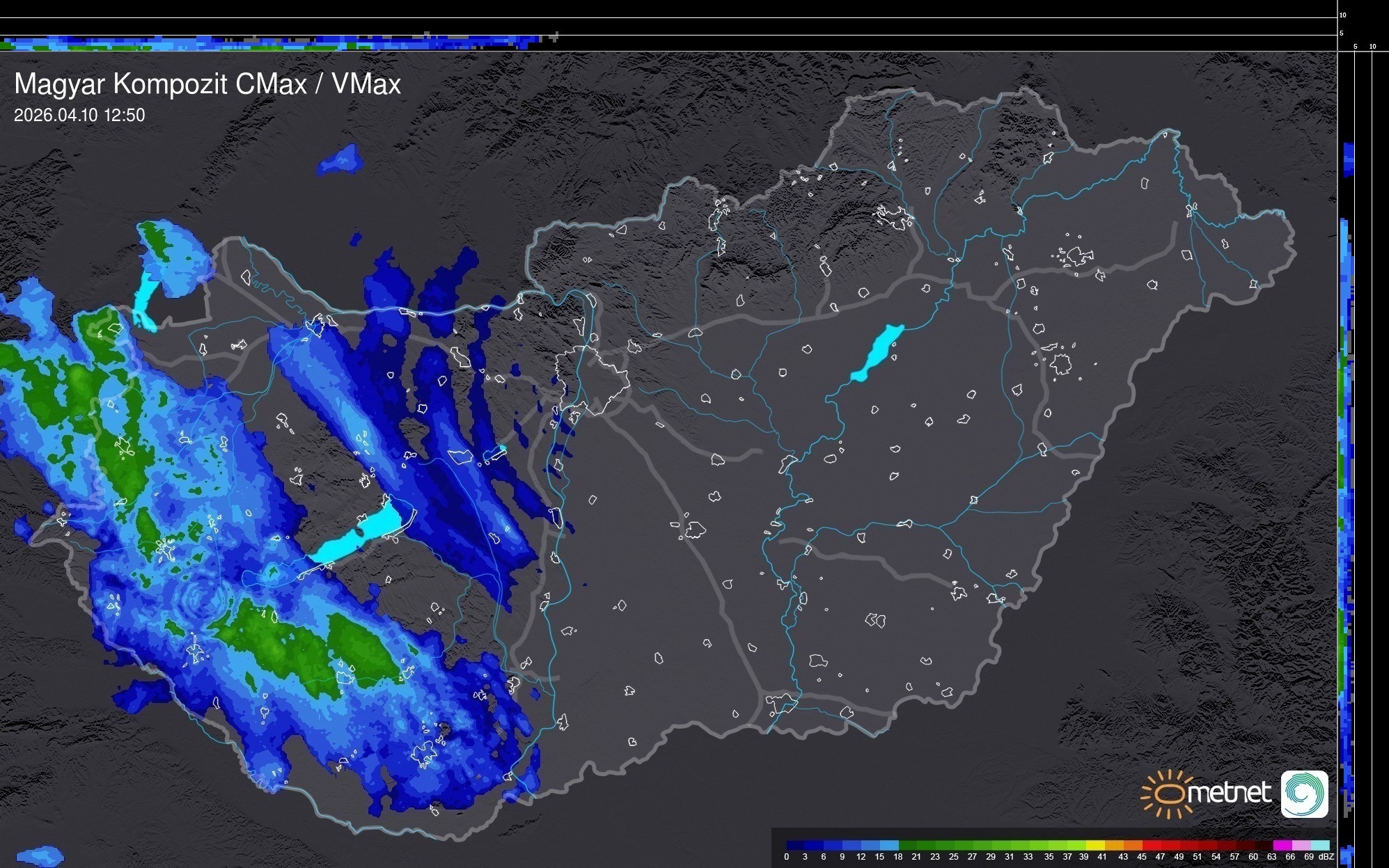Image resolution: width=1389 pixels, height=868 pixels.
Task: Select the light cyan 69 dBZ swatch
Action: pyautogui.click(x=1320, y=845)
